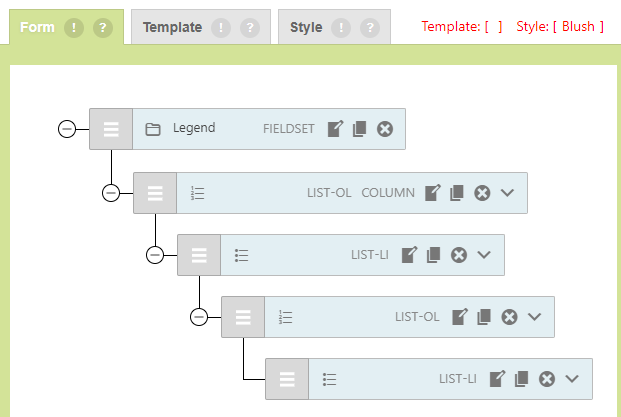621x417 pixels.
Task: Delete the Legend FIELDSET row
Action: pos(385,129)
